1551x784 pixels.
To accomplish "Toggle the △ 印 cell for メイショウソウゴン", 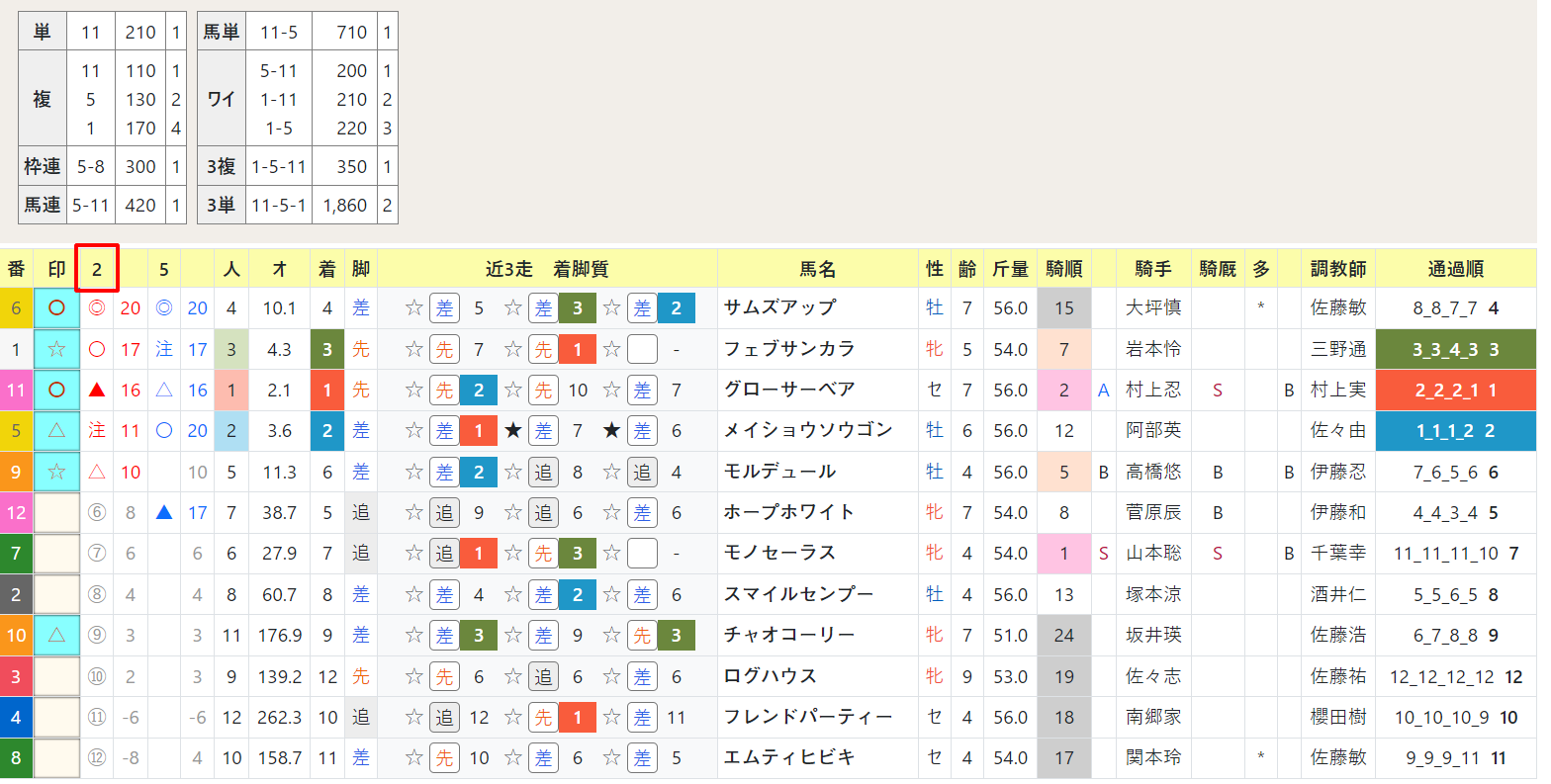I will (57, 431).
